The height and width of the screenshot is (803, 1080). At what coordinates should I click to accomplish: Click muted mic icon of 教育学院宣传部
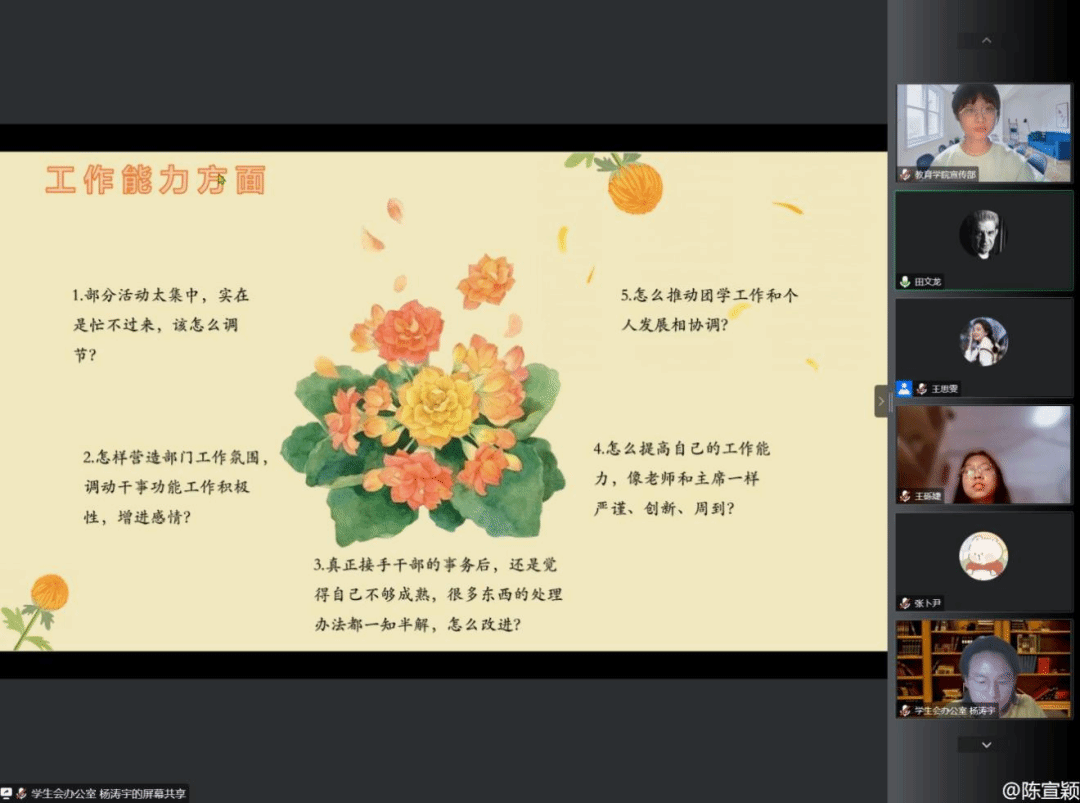coord(905,175)
